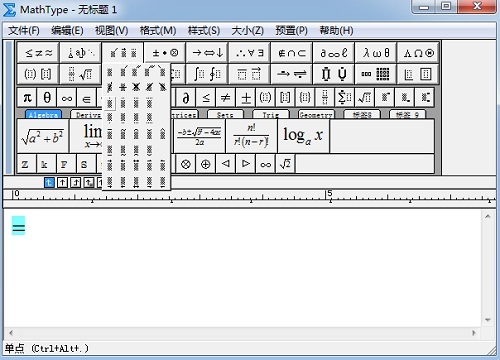Insert the circled times ⊗ symbol

(186, 164)
